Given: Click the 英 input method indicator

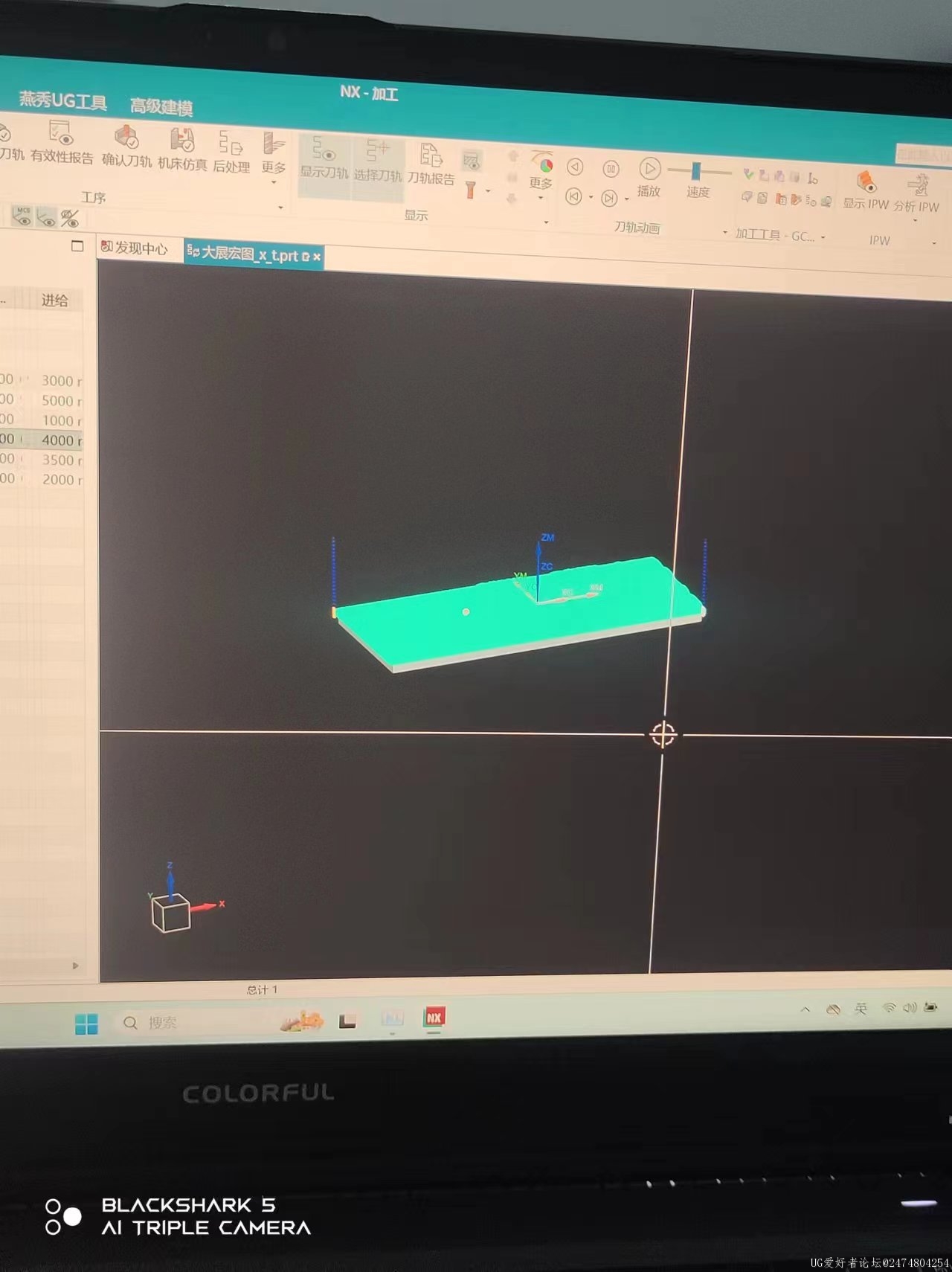Looking at the screenshot, I should [861, 1008].
